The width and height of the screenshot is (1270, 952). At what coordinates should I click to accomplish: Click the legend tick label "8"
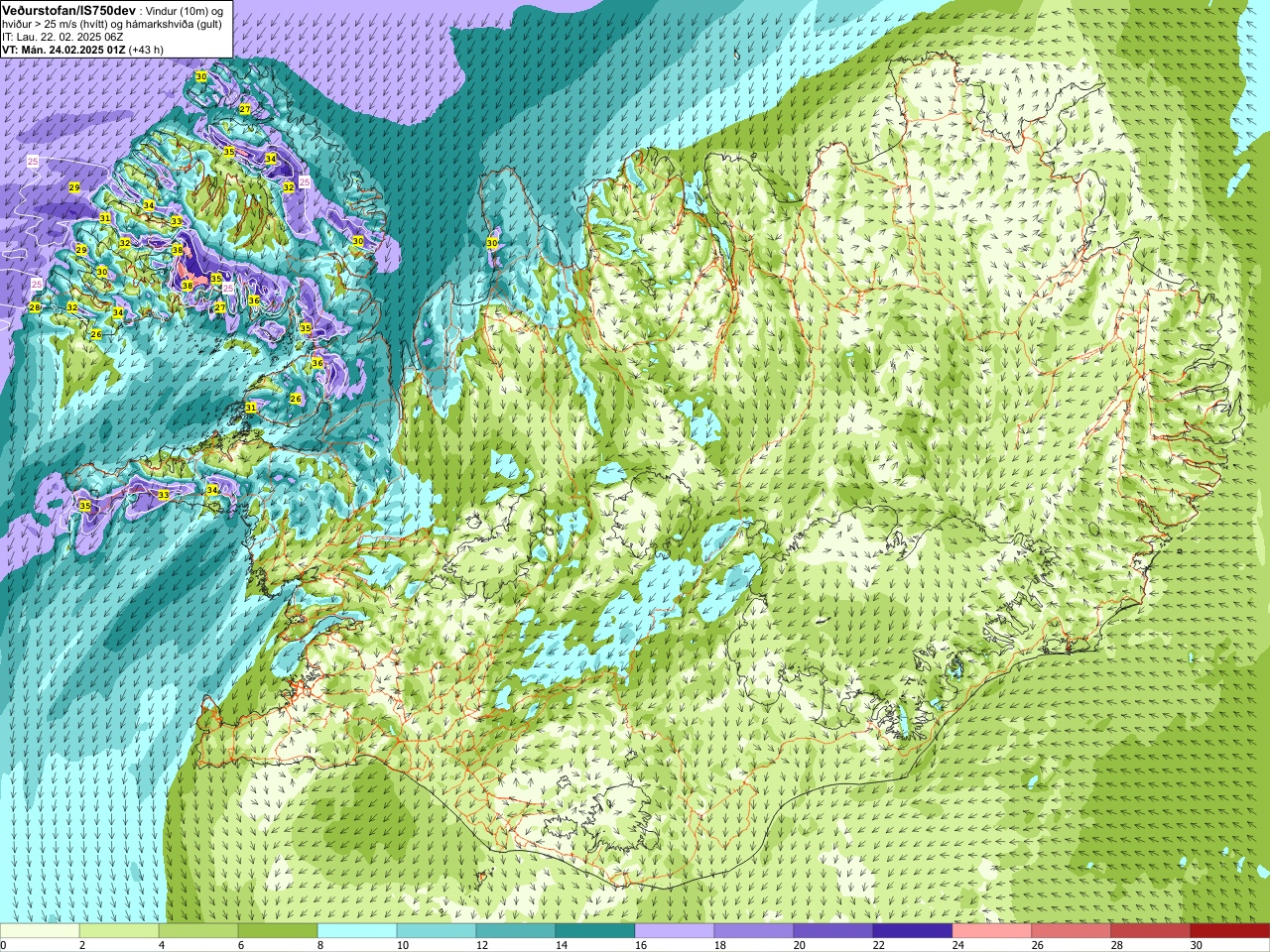[x=321, y=945]
